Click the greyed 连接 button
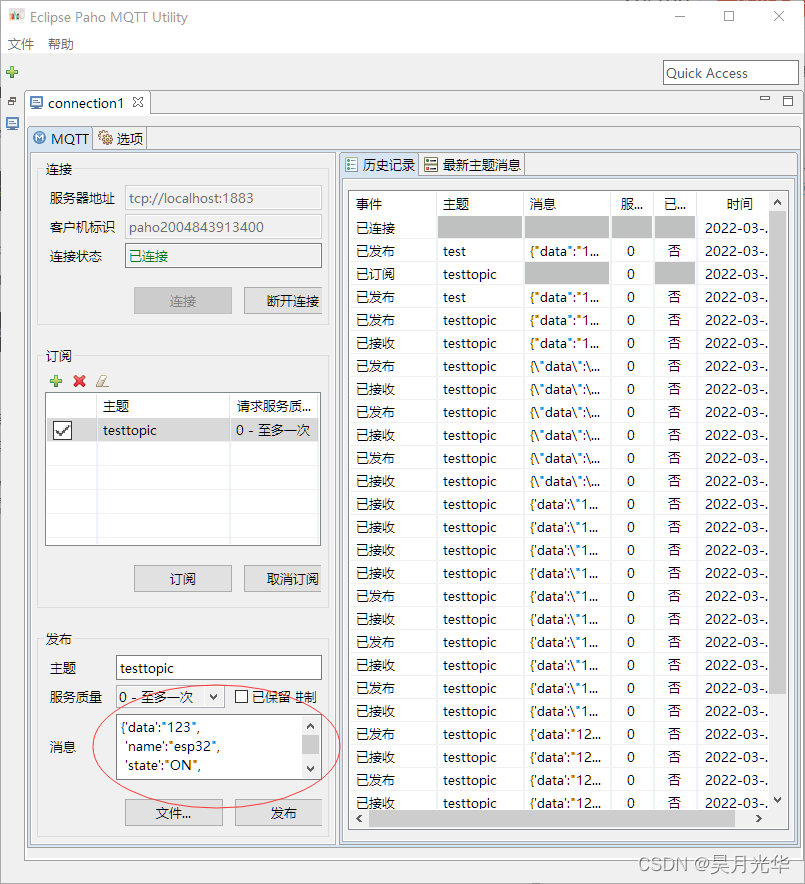The width and height of the screenshot is (805, 884). tap(183, 301)
